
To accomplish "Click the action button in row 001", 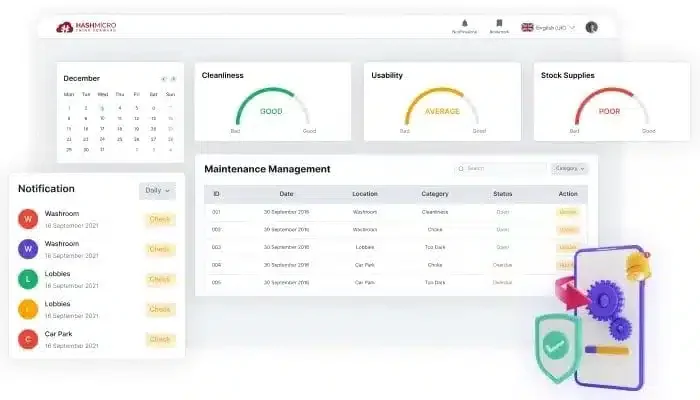I will click(x=568, y=212).
